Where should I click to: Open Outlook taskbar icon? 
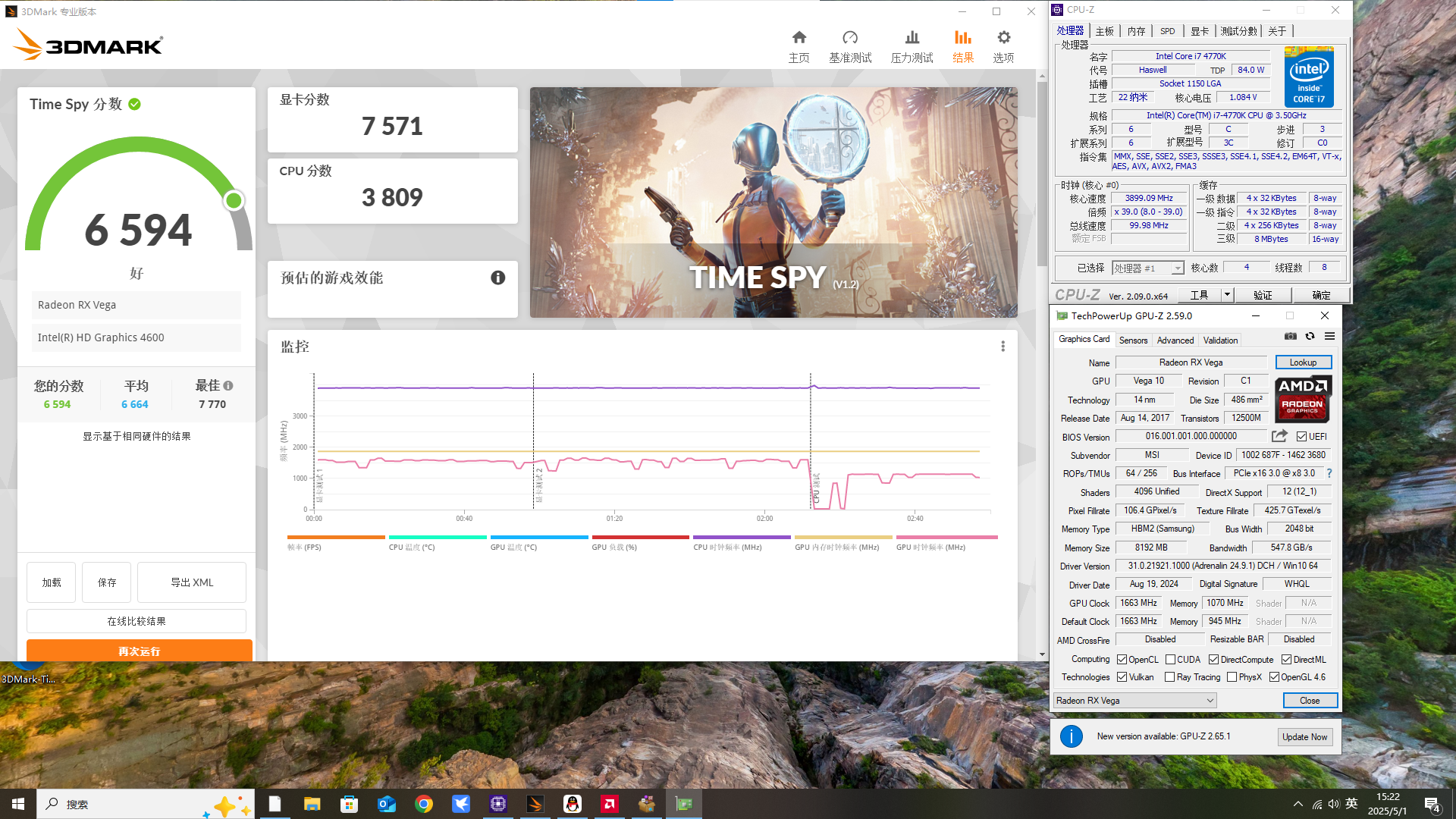[387, 804]
